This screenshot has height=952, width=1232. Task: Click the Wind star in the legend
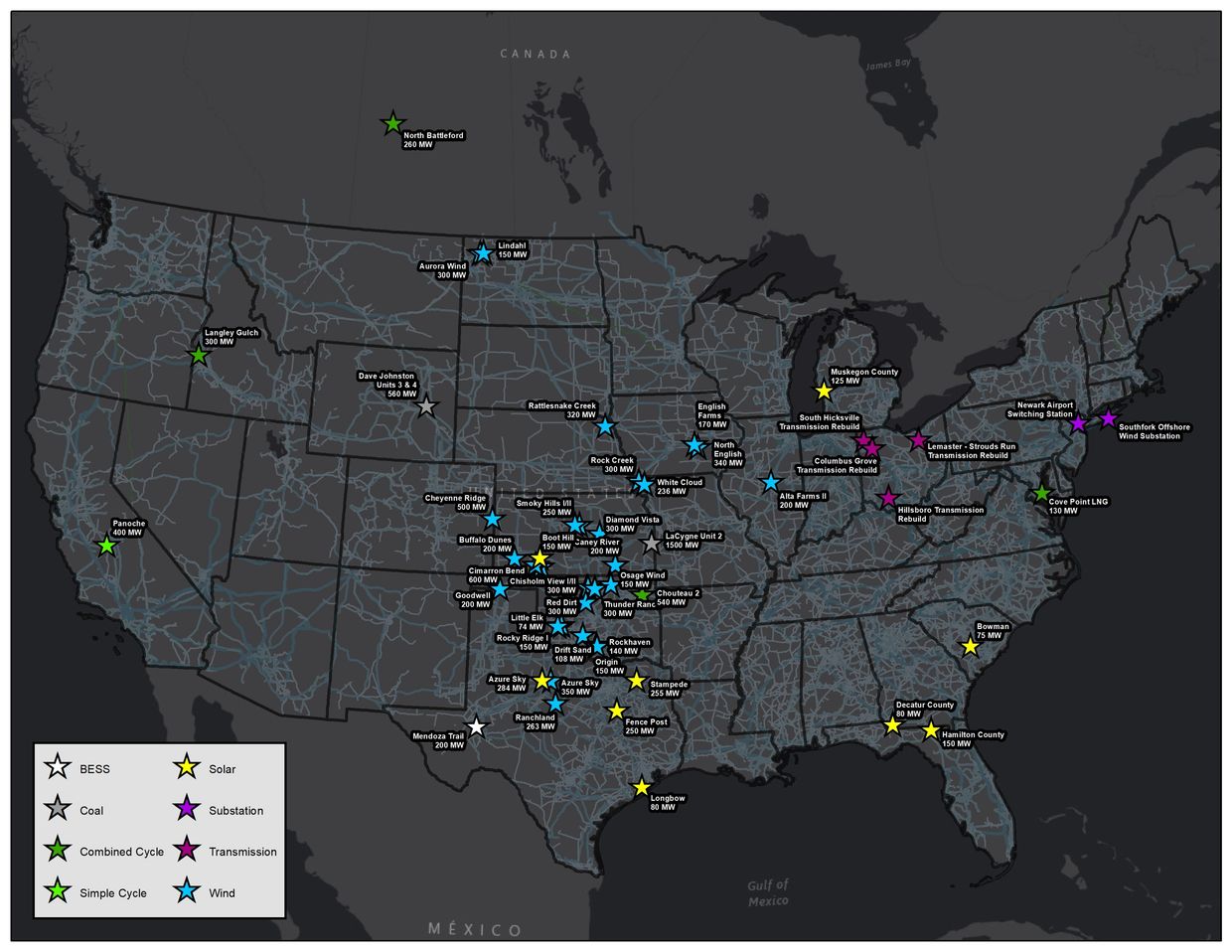pos(187,892)
